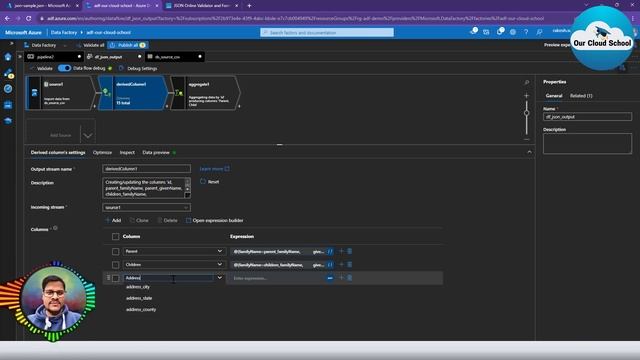Click the Output stream name field

[147, 169]
